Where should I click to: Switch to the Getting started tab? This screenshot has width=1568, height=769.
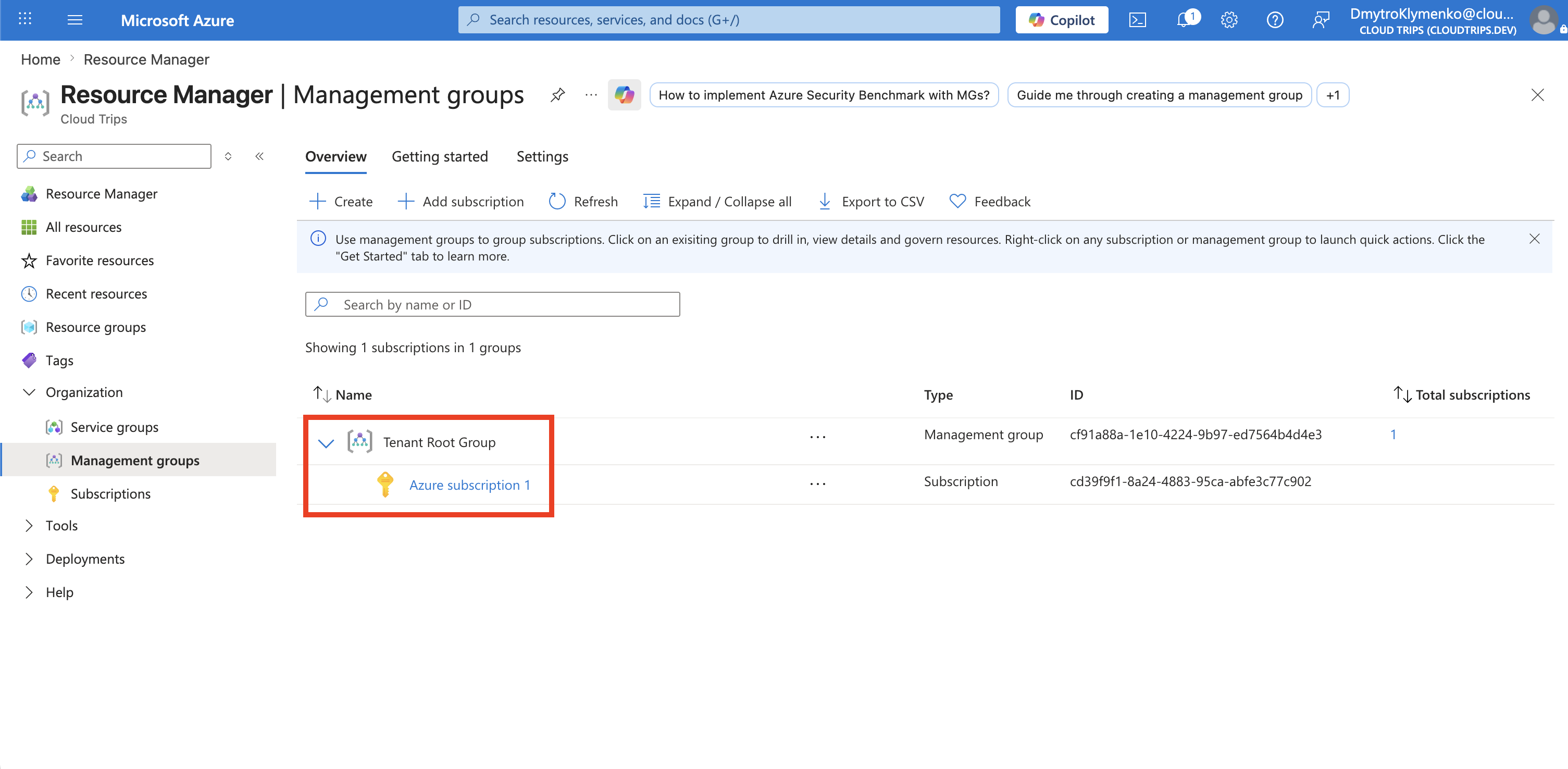click(x=440, y=157)
